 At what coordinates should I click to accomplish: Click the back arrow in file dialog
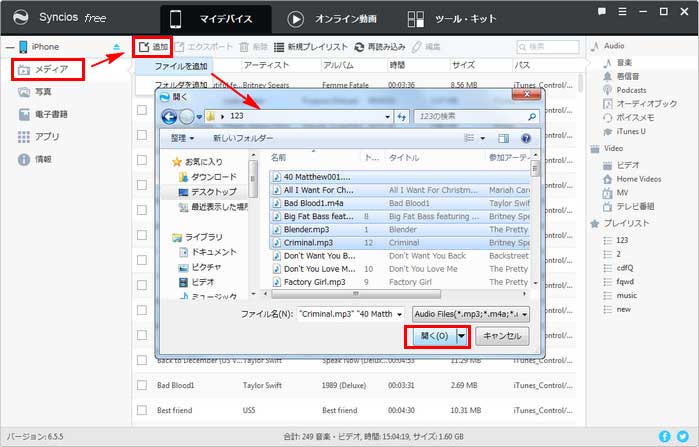[x=169, y=117]
